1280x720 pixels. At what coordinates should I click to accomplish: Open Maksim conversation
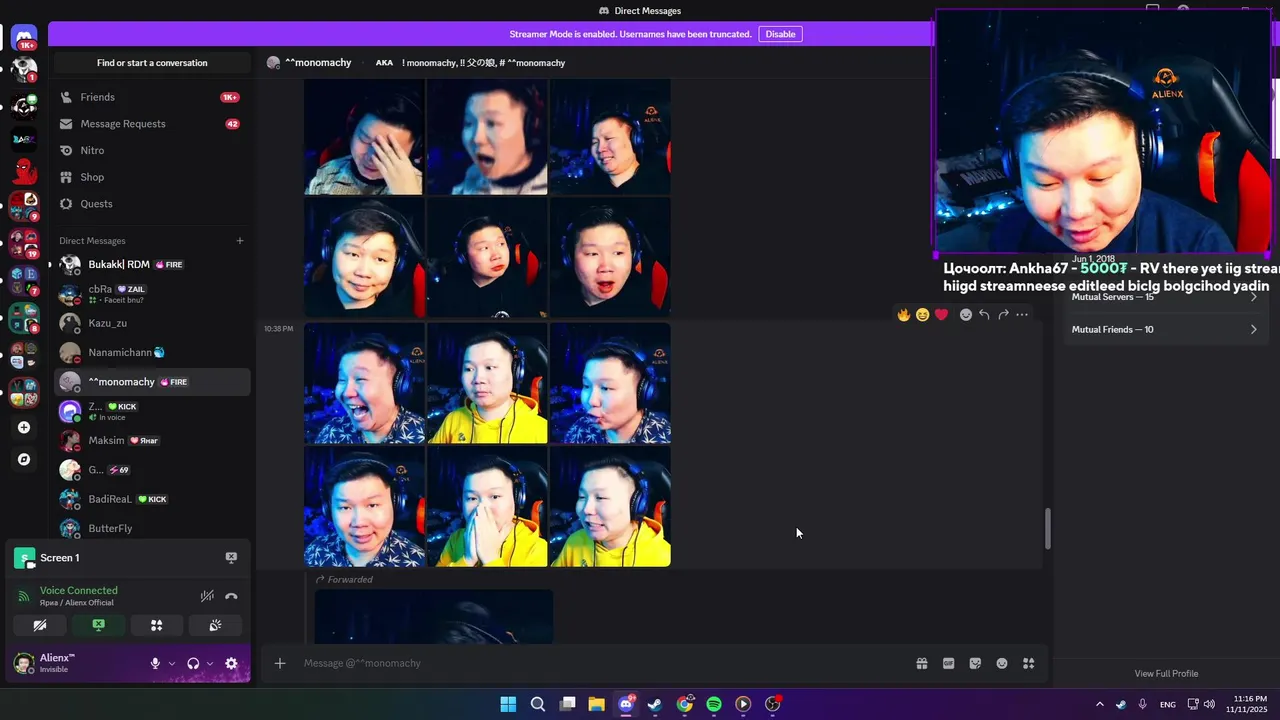pyautogui.click(x=150, y=440)
